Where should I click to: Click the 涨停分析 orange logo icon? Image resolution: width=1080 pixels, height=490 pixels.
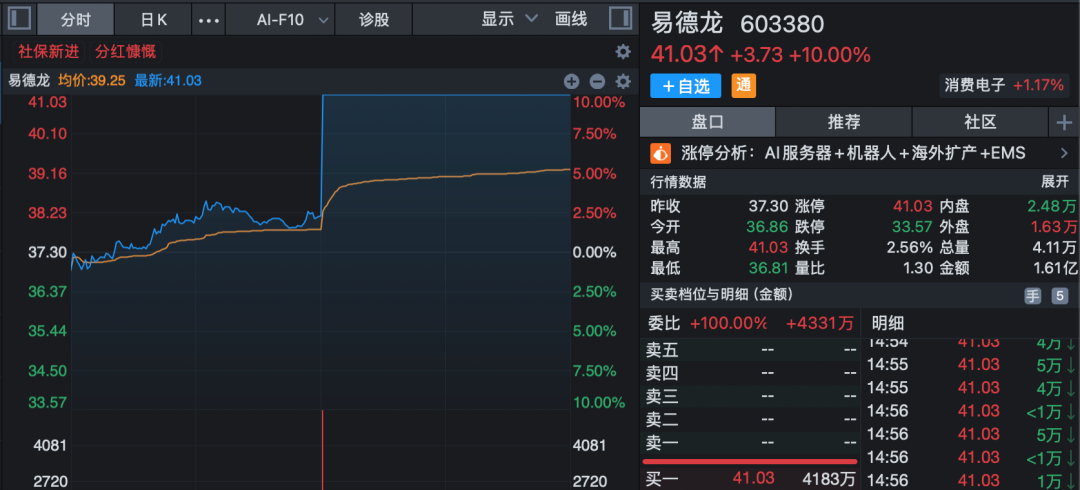(661, 153)
